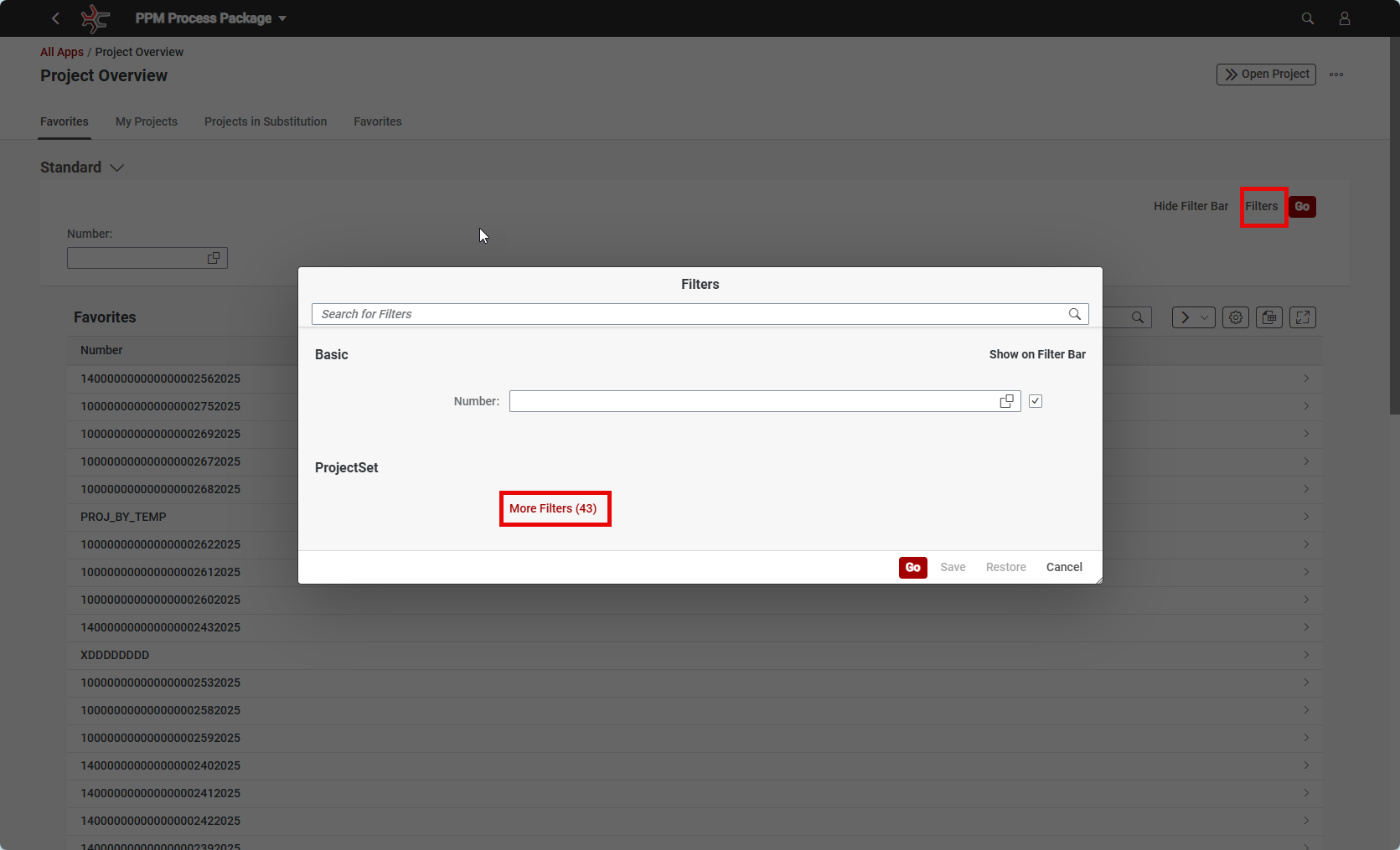Image resolution: width=1400 pixels, height=850 pixels.
Task: Click the Search for Filters magnifier icon
Action: point(1074,314)
